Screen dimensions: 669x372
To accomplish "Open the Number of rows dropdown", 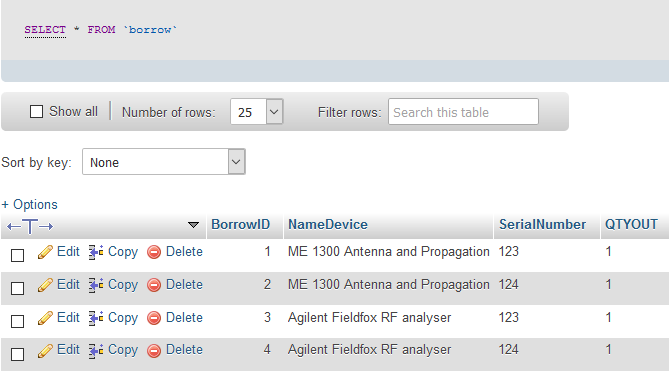I will tap(256, 112).
